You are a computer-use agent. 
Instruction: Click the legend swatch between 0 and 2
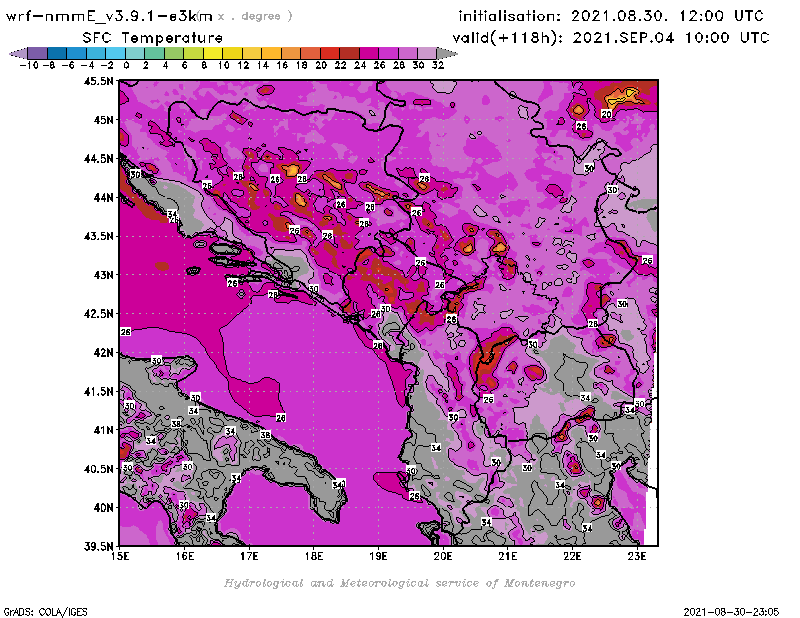click(x=135, y=53)
